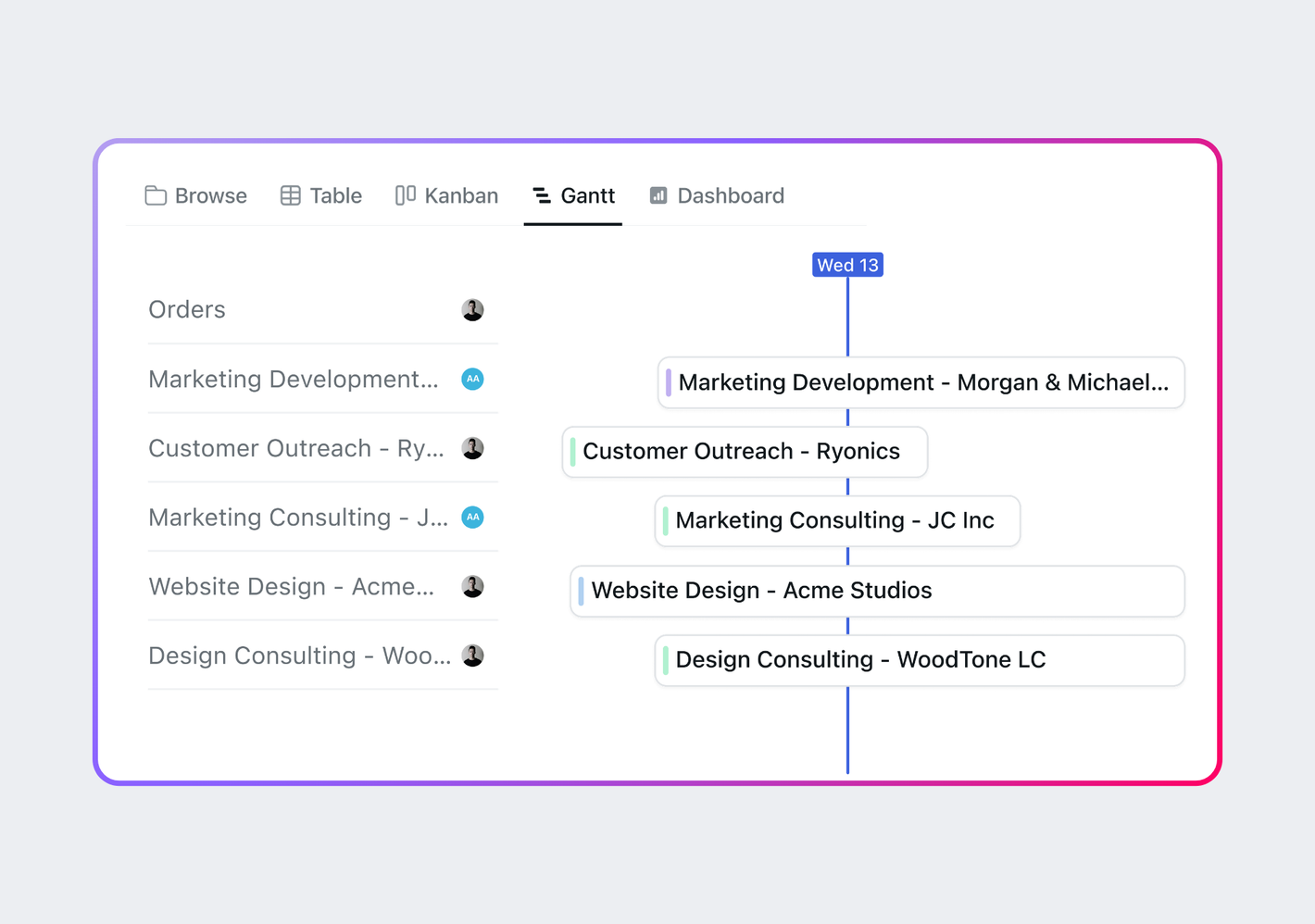1315x924 pixels.
Task: Select Marketing Development row in left list
Action: (x=294, y=380)
